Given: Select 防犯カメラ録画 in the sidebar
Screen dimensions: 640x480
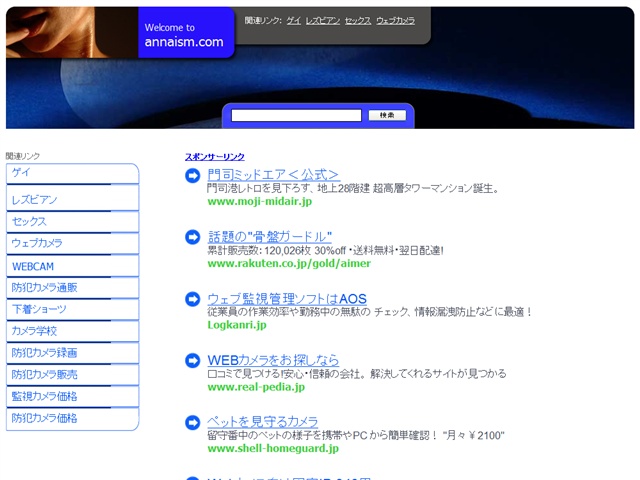Looking at the screenshot, I should (73, 353).
